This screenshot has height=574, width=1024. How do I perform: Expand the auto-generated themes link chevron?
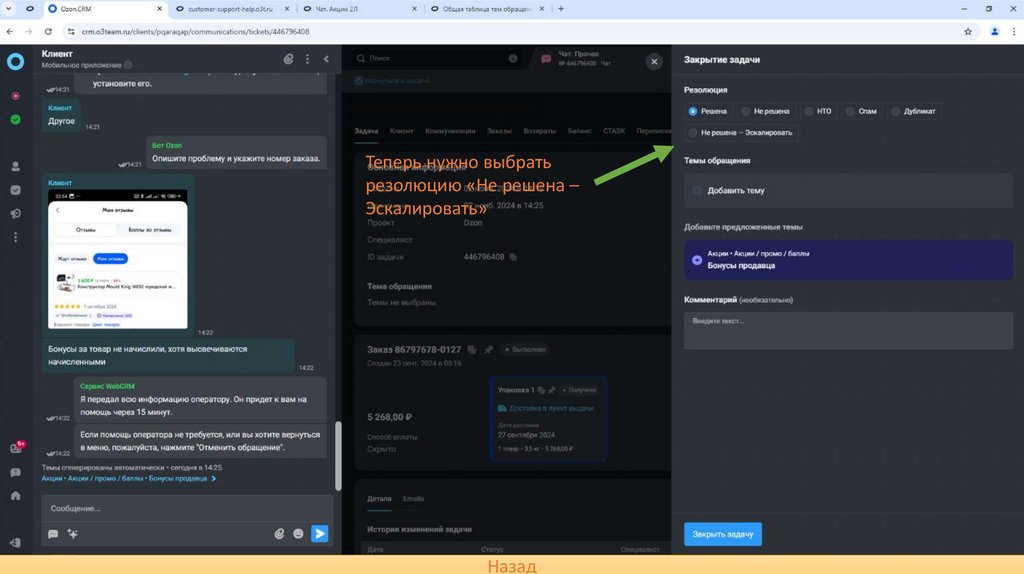pyautogui.click(x=213, y=479)
